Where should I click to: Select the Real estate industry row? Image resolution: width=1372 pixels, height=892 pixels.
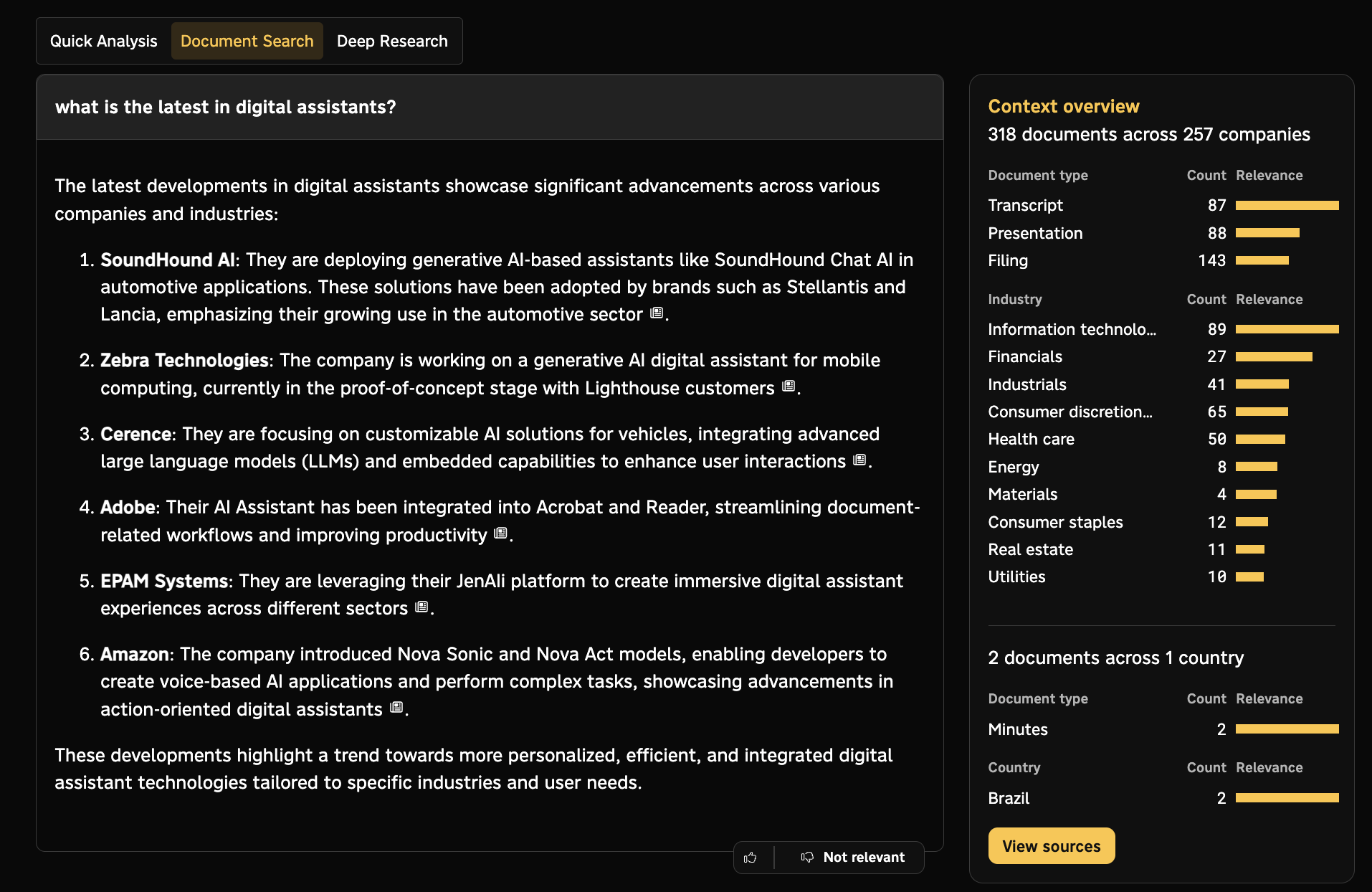(1163, 549)
